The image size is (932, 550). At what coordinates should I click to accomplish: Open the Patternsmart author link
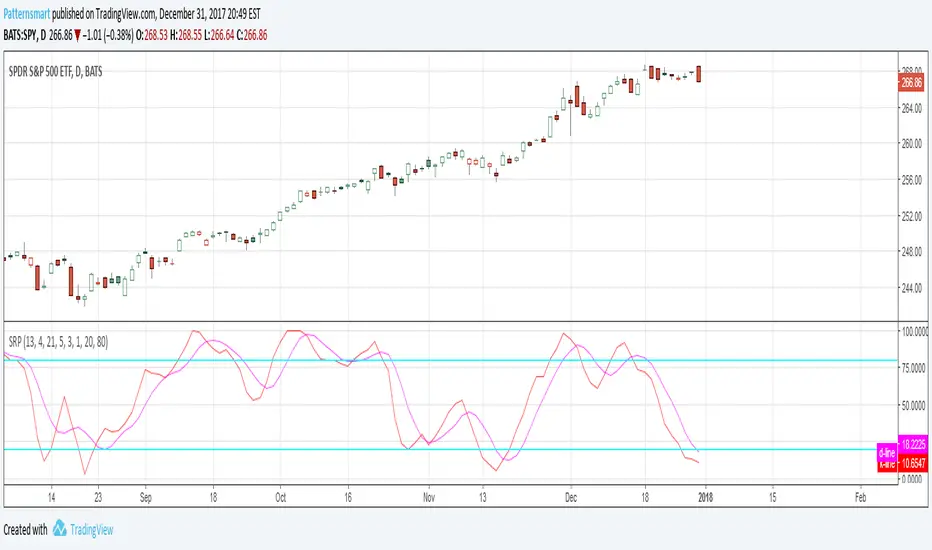click(27, 14)
